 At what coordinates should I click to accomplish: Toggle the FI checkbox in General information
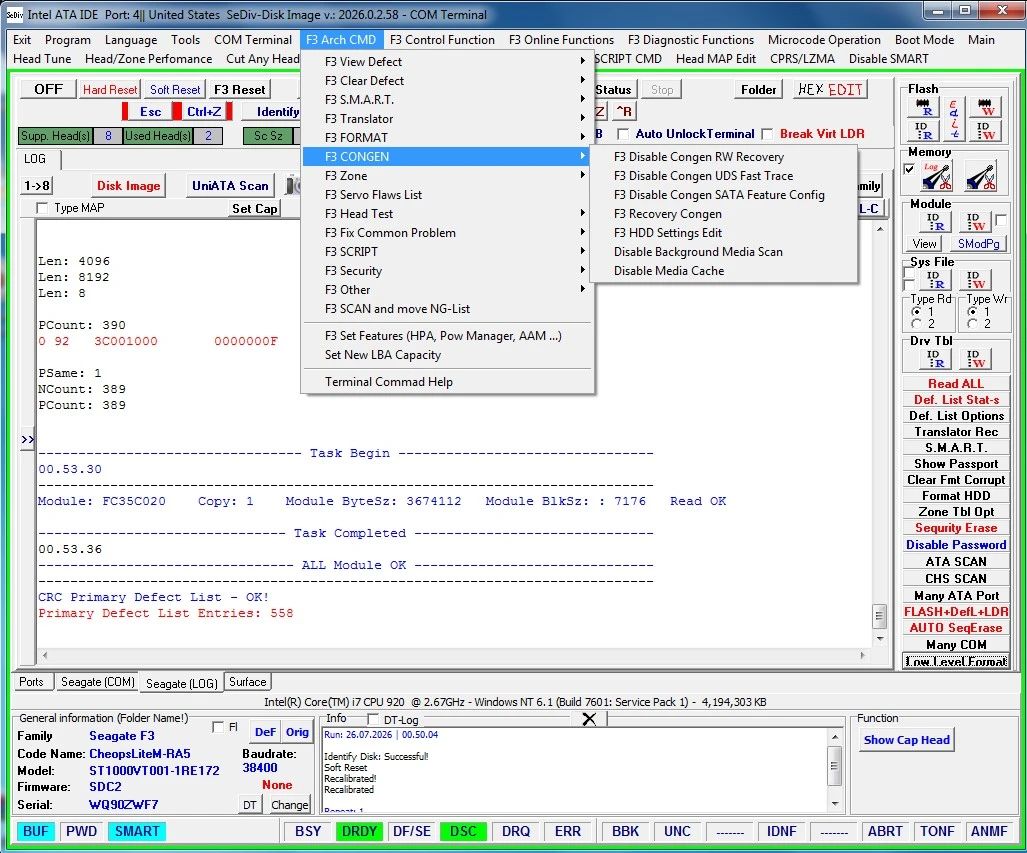tap(218, 727)
